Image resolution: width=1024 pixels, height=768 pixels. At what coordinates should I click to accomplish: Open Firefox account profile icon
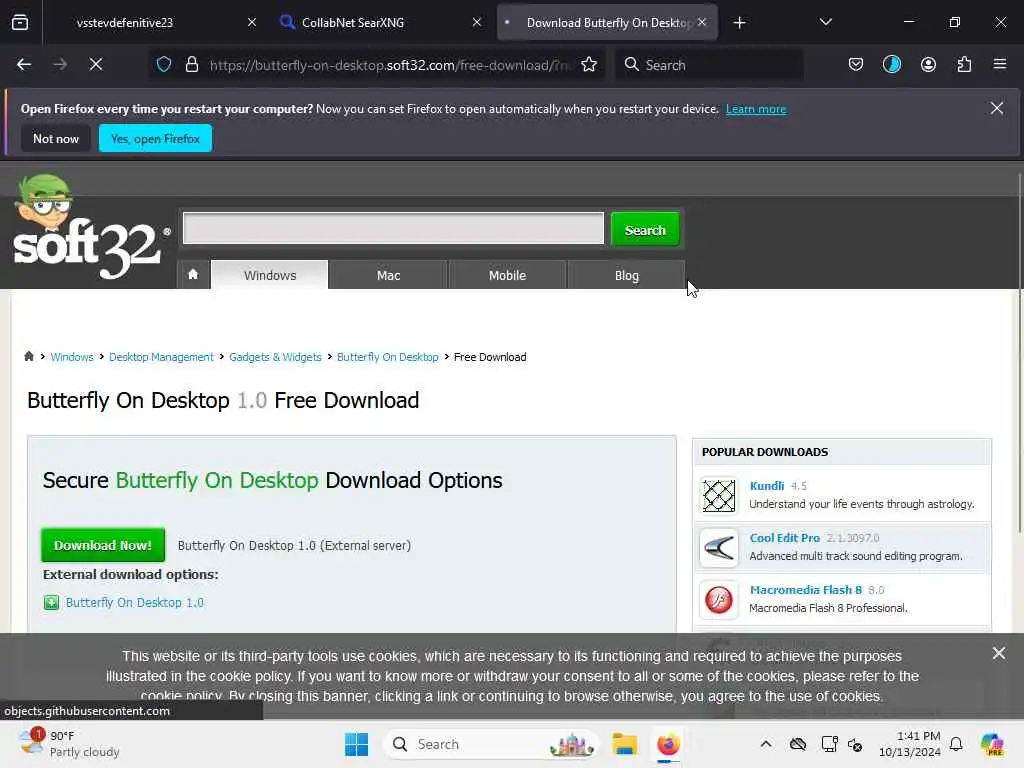pyautogui.click(x=928, y=65)
